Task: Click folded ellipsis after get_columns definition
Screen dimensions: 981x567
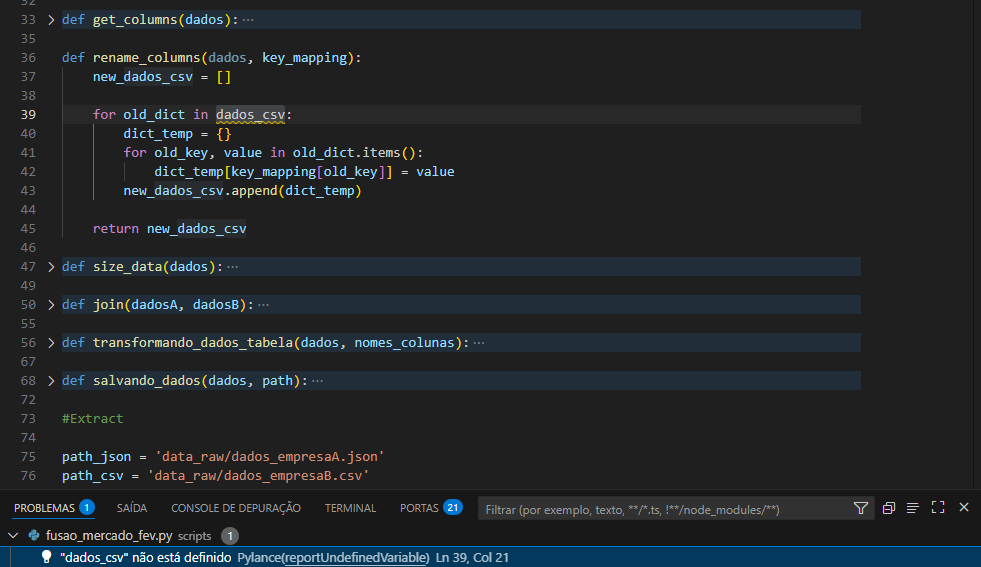Action: coord(248,20)
